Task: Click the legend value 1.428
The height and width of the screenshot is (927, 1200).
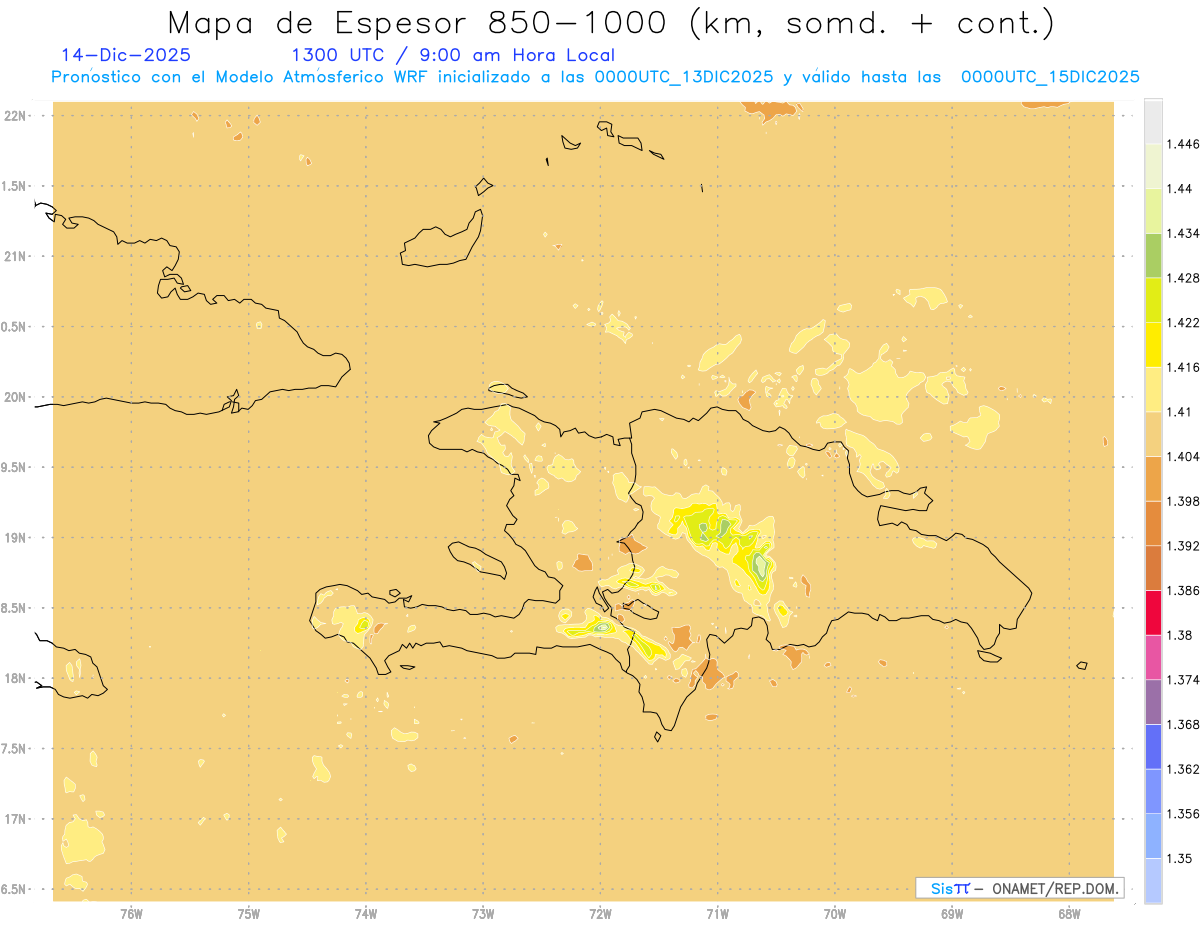Action: 1184,278
